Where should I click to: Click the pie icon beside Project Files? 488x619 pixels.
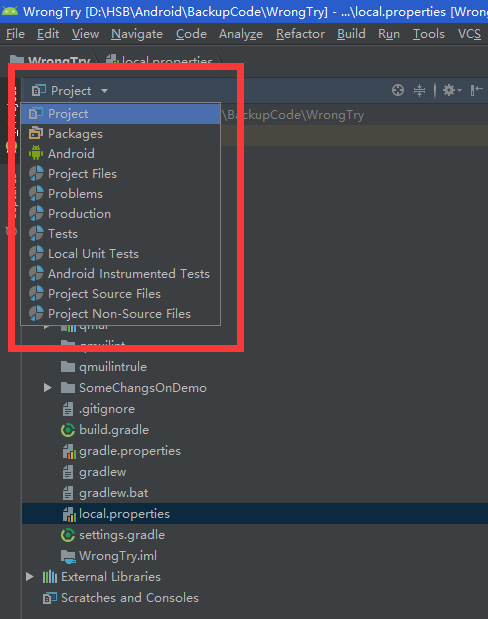click(x=36, y=174)
